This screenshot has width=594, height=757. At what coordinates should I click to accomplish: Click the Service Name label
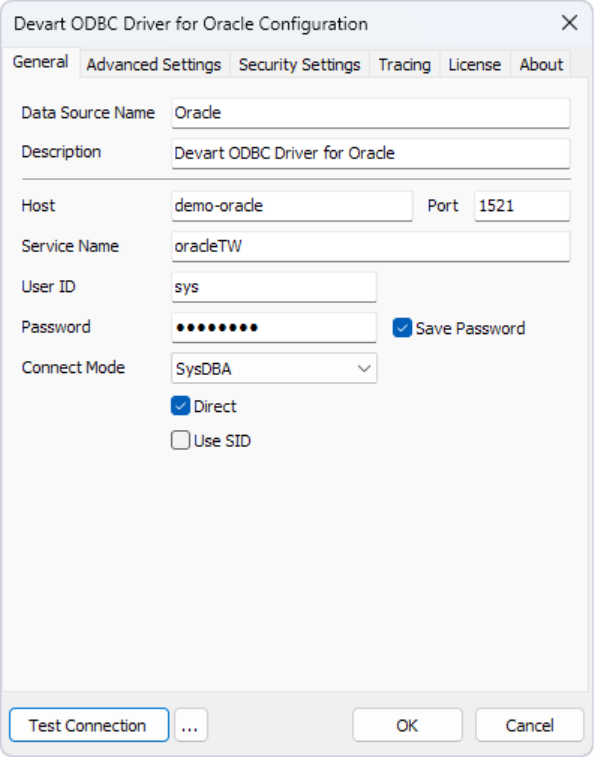pos(70,246)
